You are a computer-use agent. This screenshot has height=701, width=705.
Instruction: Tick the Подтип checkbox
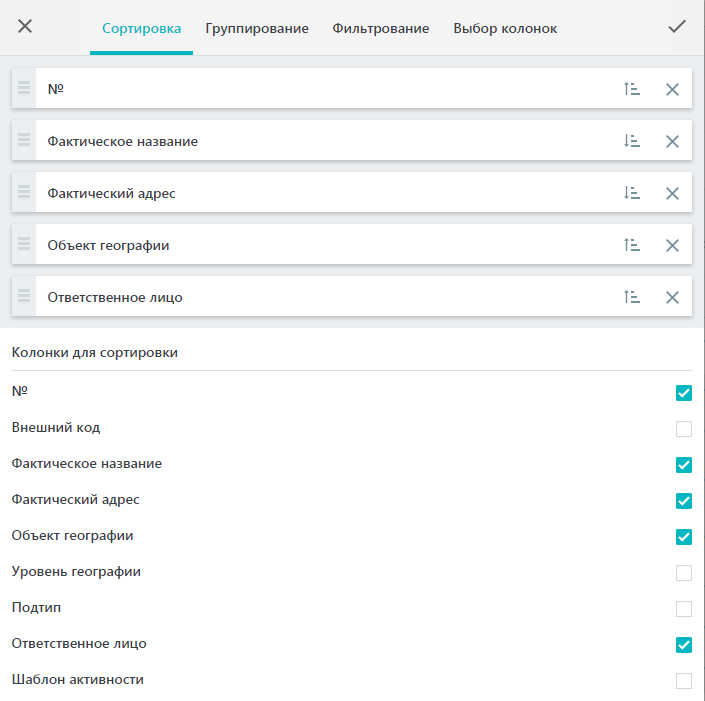click(683, 609)
